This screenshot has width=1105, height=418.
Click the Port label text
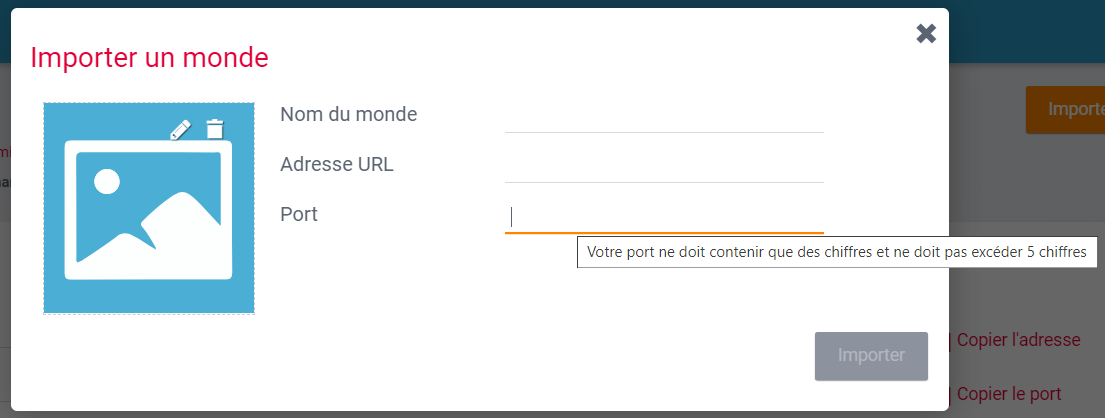299,214
